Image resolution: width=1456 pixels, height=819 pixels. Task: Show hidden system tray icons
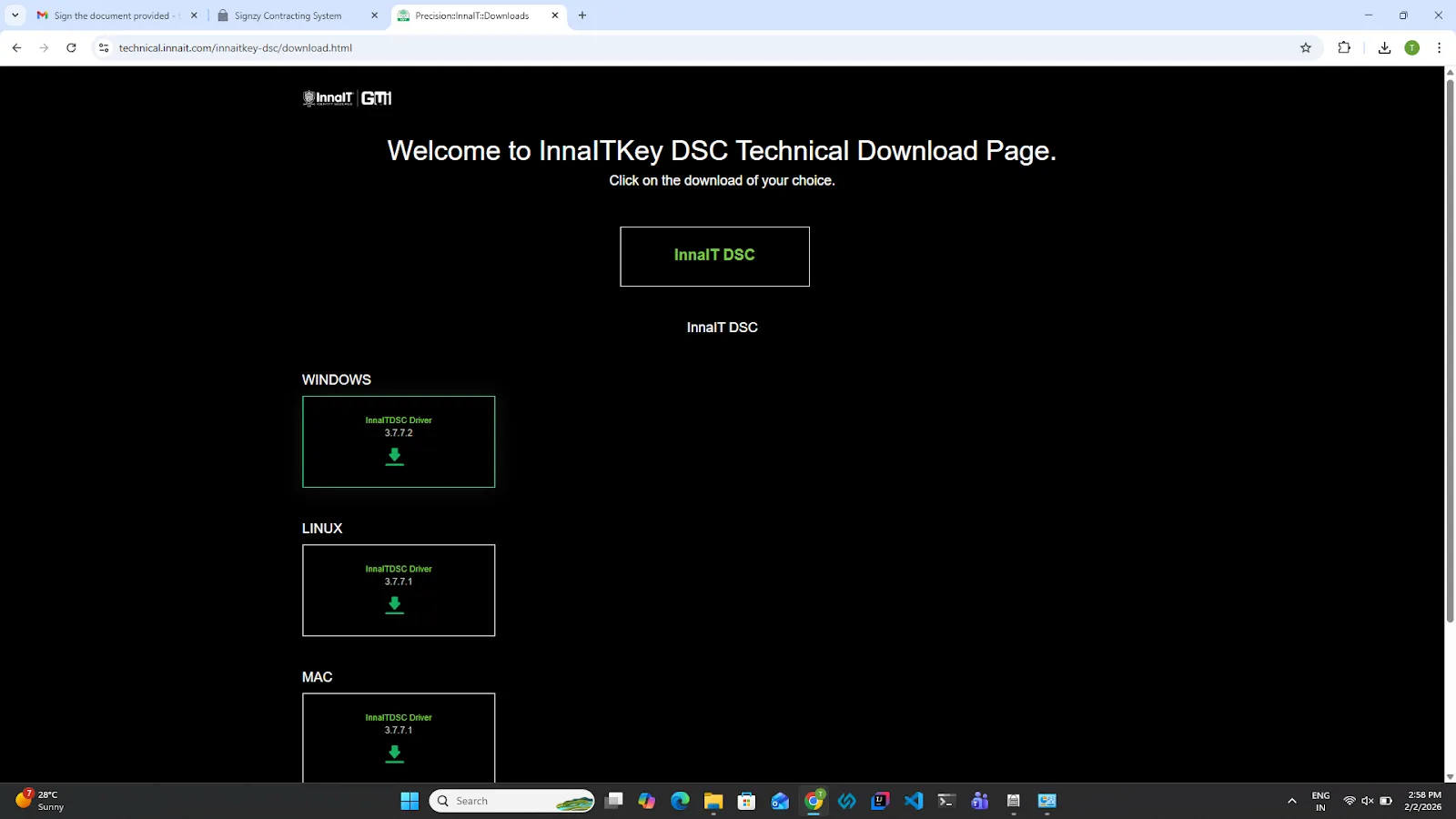point(1291,801)
